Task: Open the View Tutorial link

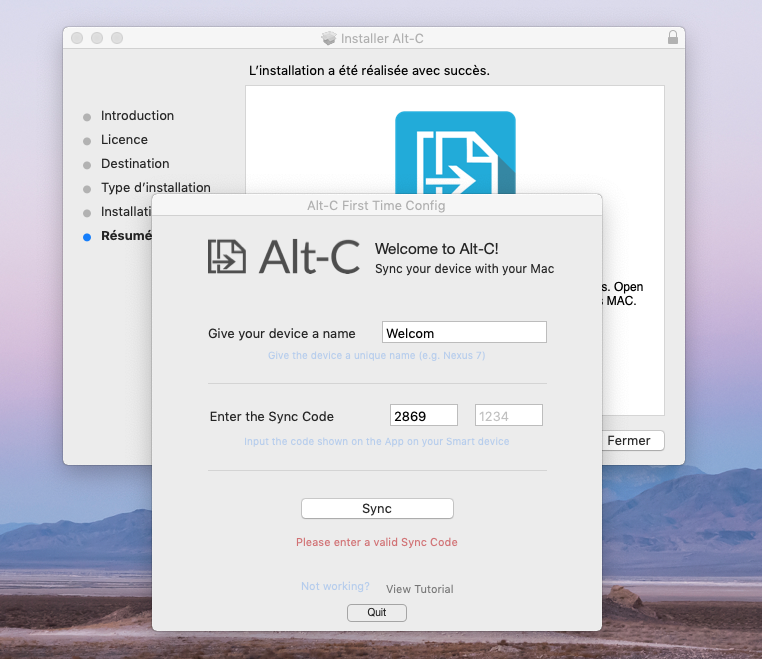Action: click(x=419, y=589)
